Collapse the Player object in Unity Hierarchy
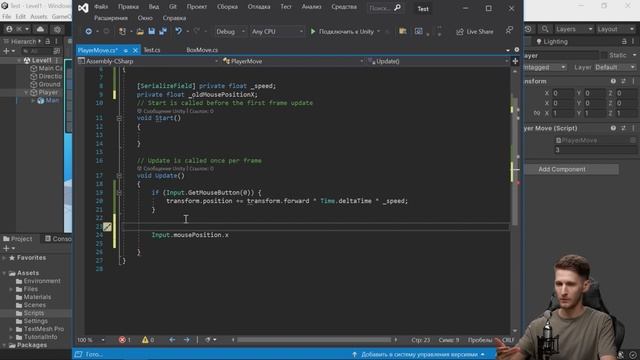640x360 pixels. click(x=26, y=93)
